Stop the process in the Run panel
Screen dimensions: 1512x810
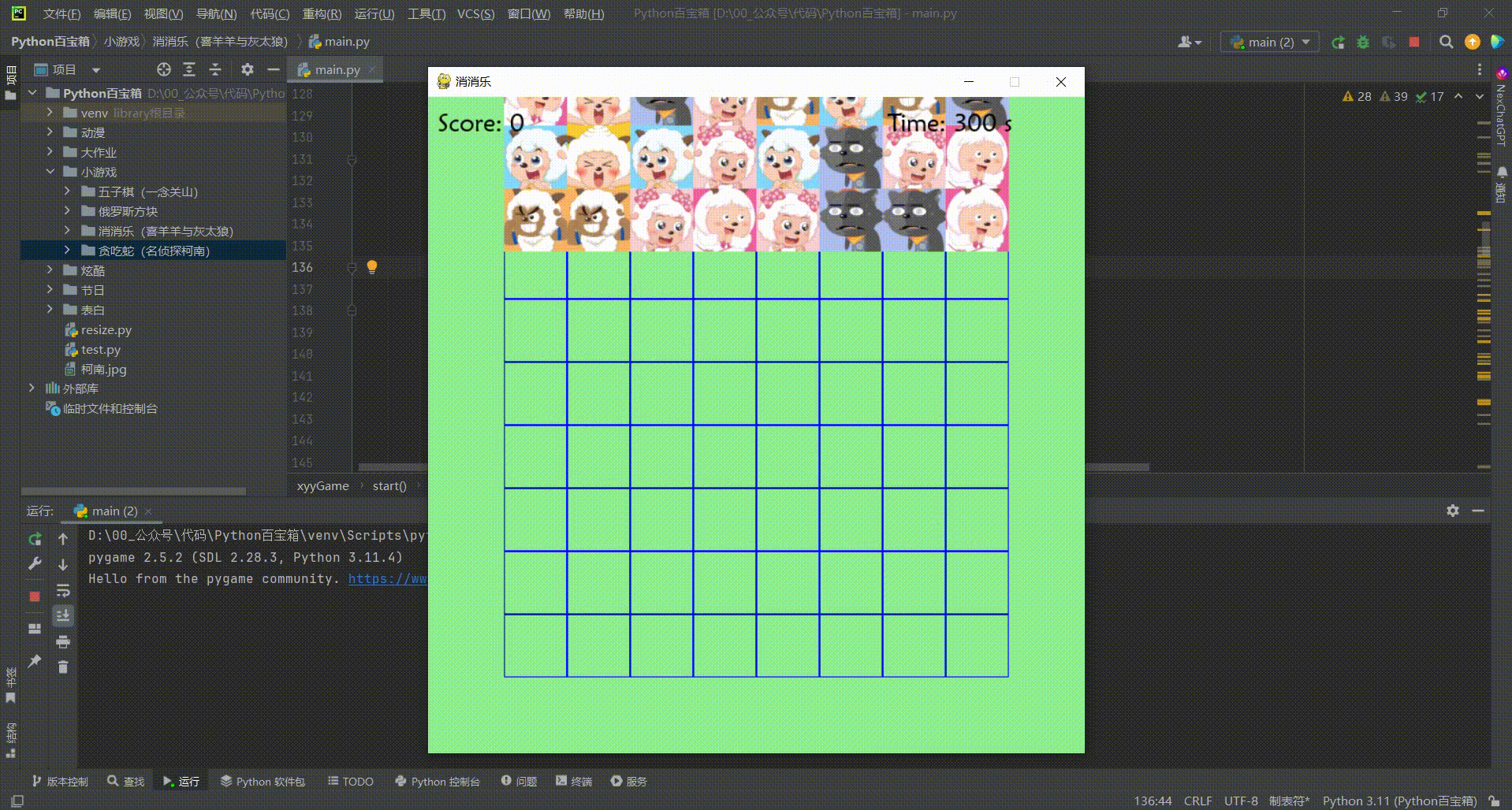(x=35, y=596)
